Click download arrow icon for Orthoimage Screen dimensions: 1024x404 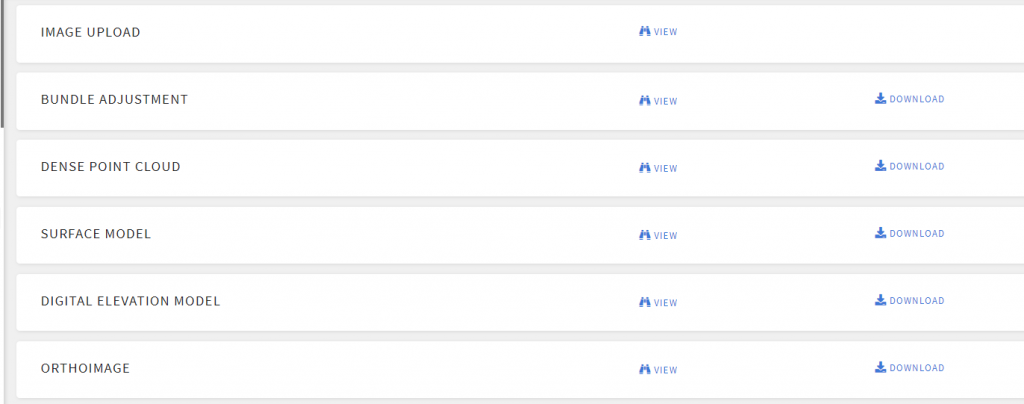point(880,367)
